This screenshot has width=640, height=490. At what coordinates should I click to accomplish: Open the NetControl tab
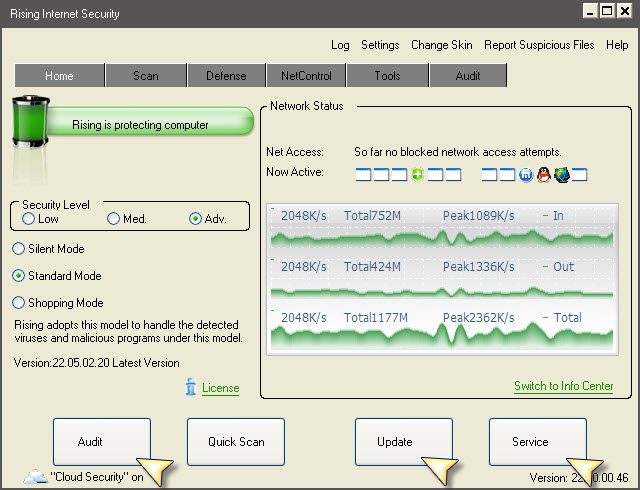coord(306,76)
